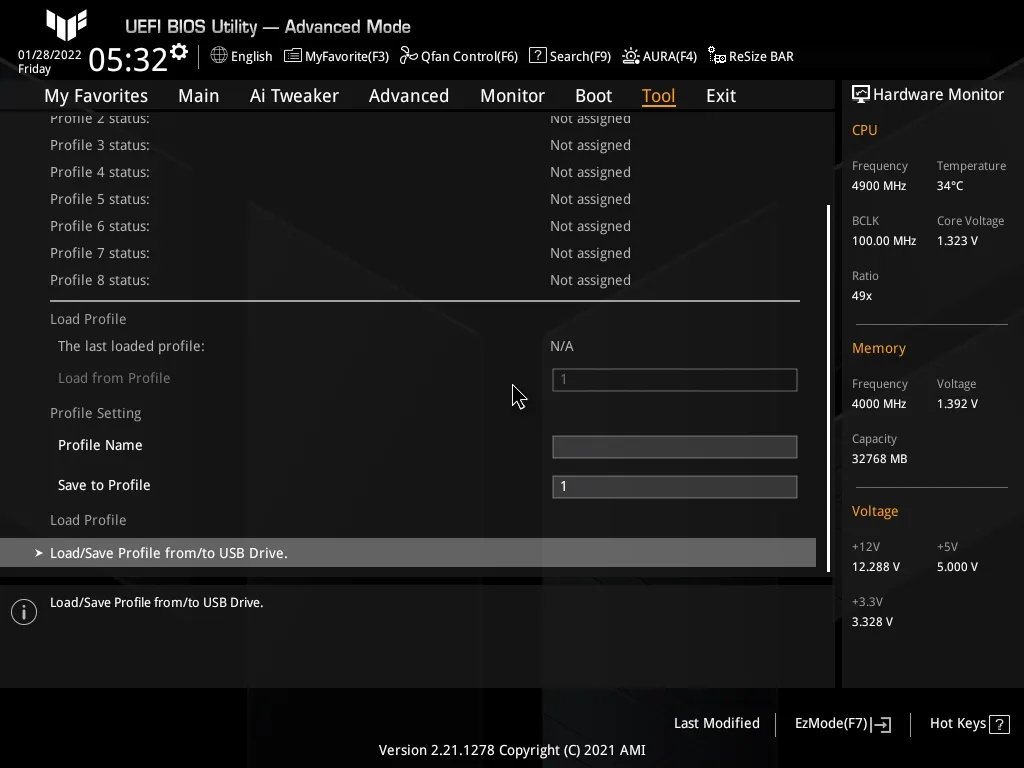Click the Hot Keys question mark icon
The height and width of the screenshot is (768, 1024).
pyautogui.click(x=999, y=724)
